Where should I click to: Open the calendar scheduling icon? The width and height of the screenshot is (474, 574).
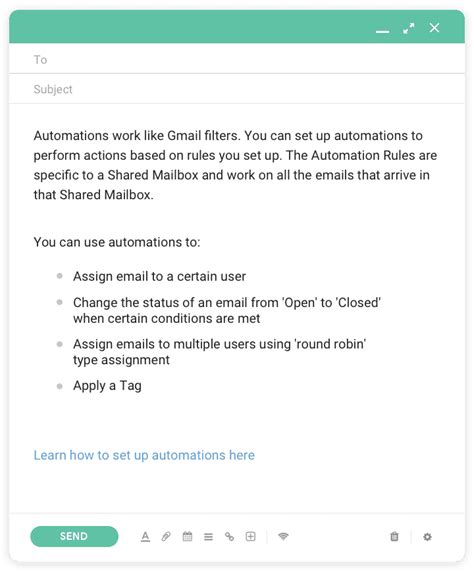[187, 537]
